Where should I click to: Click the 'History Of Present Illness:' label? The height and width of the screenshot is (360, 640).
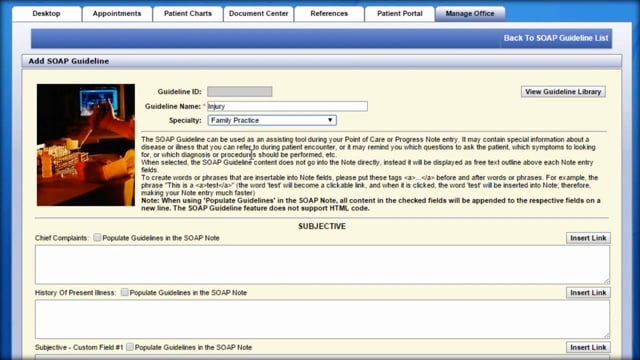[x=76, y=293]
